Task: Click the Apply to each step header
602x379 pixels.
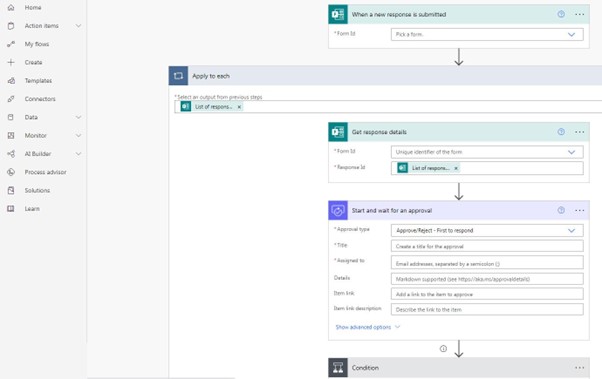Action: pos(385,76)
